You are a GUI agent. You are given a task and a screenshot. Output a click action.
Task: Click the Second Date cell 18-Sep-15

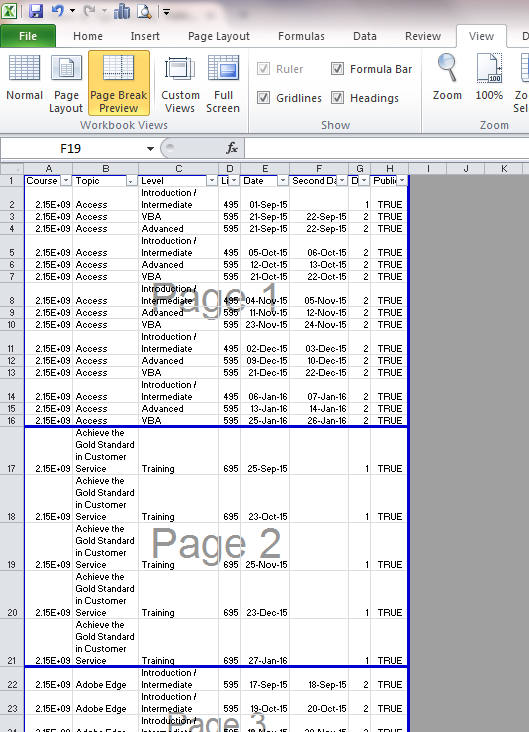pyautogui.click(x=319, y=679)
